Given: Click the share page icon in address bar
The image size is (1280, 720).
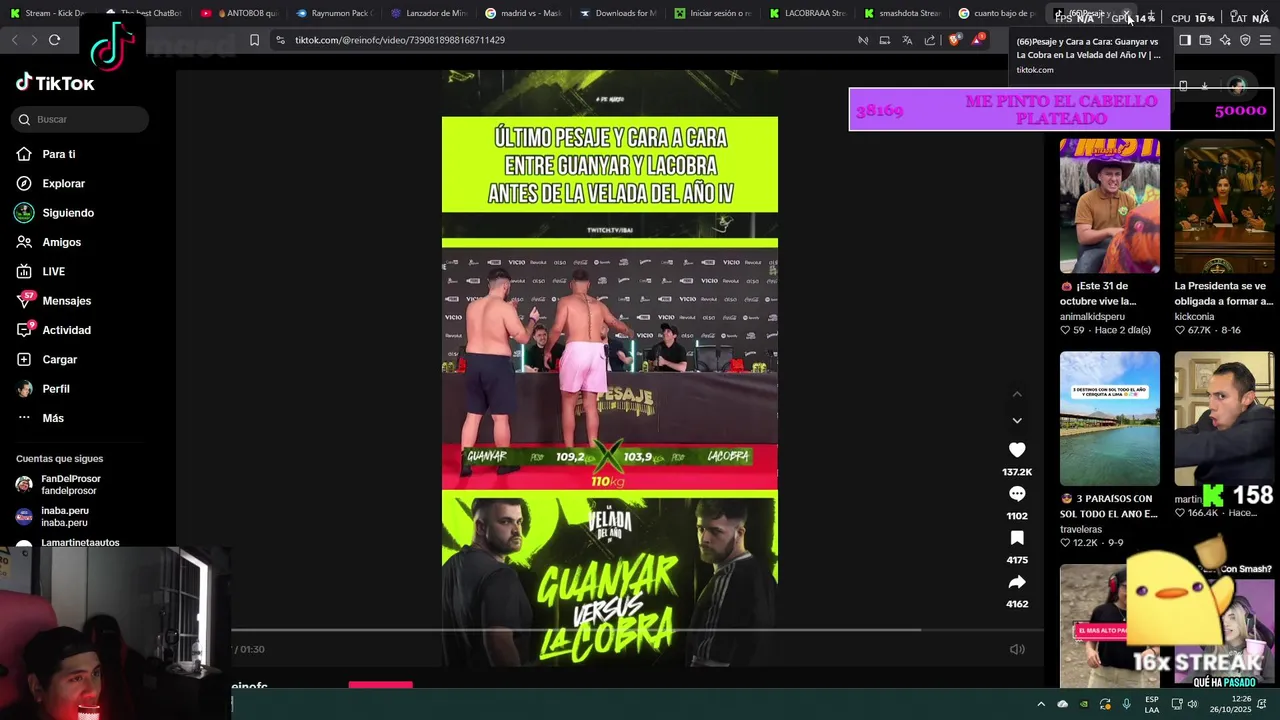Looking at the screenshot, I should pos(930,40).
